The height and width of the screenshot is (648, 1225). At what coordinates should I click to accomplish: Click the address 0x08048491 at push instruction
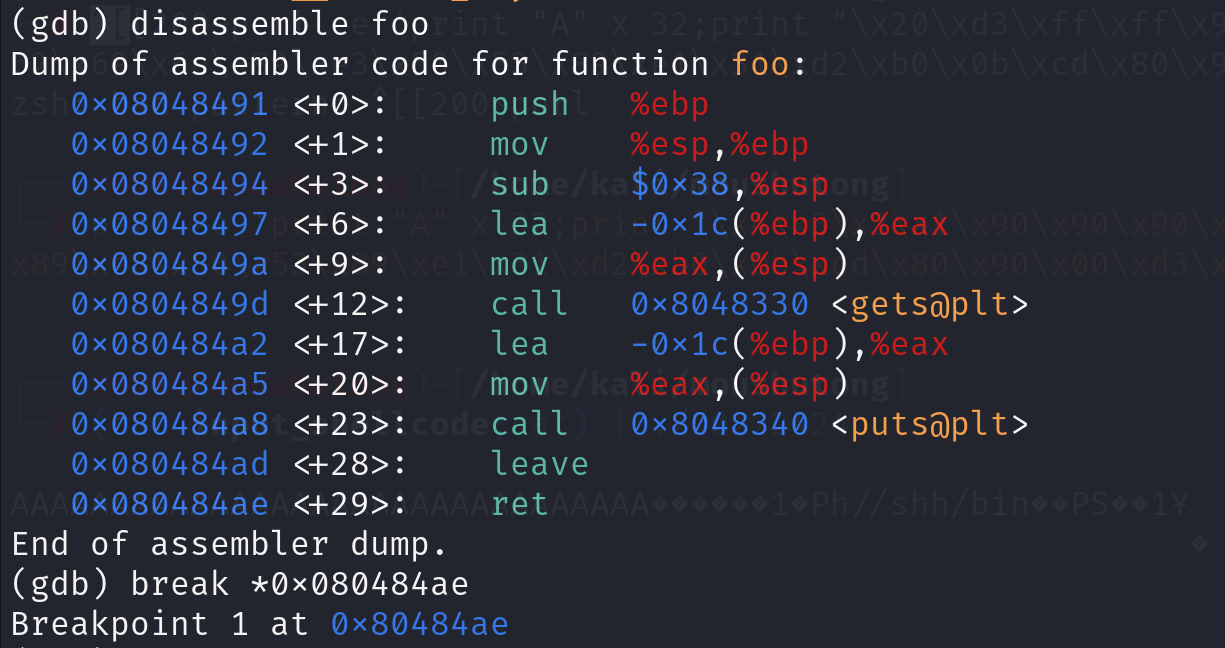click(170, 104)
